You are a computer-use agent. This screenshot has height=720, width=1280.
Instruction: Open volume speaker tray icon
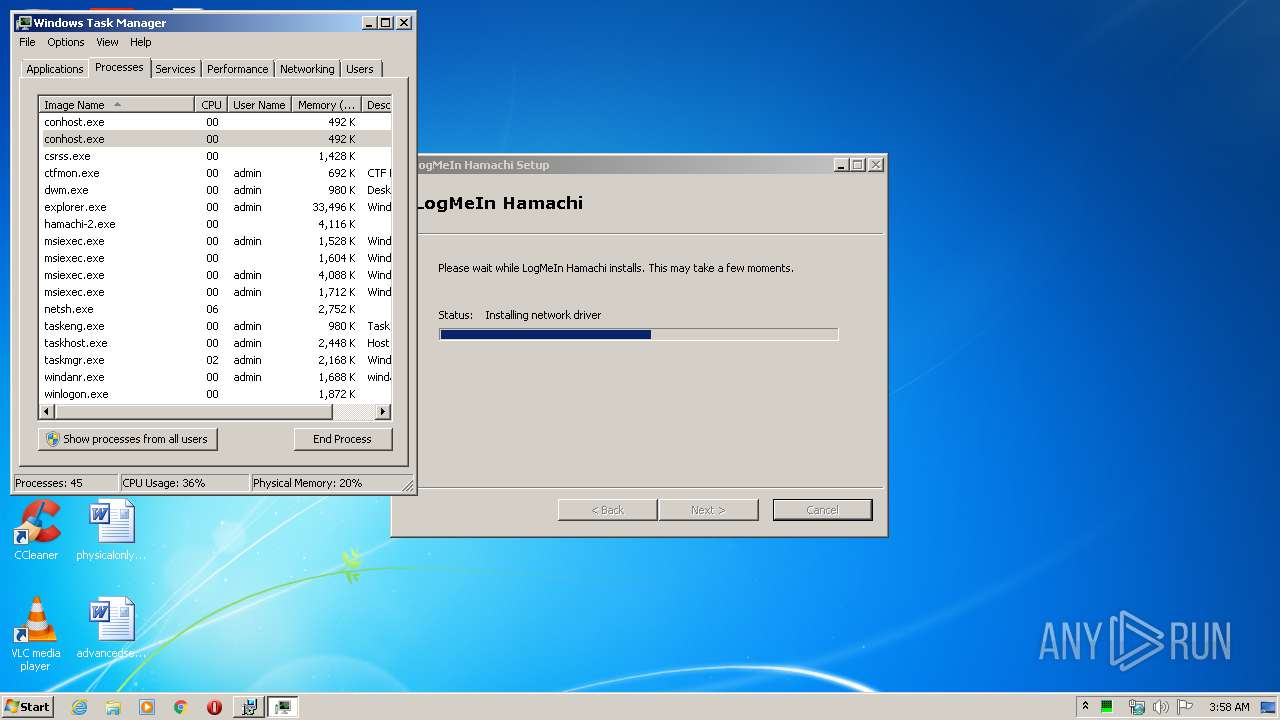click(x=1161, y=707)
